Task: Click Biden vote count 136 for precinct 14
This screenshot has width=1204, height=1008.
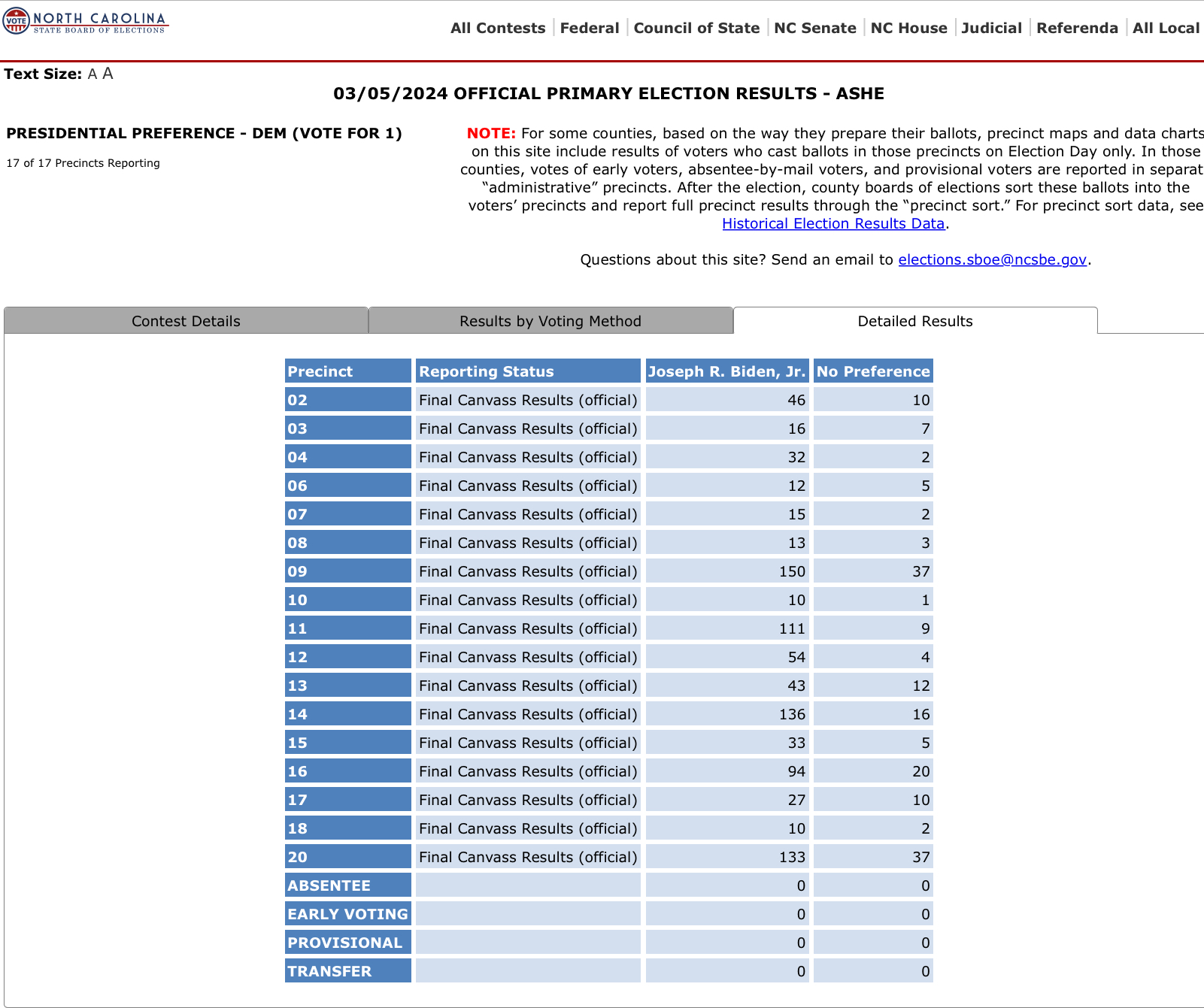Action: (x=727, y=714)
